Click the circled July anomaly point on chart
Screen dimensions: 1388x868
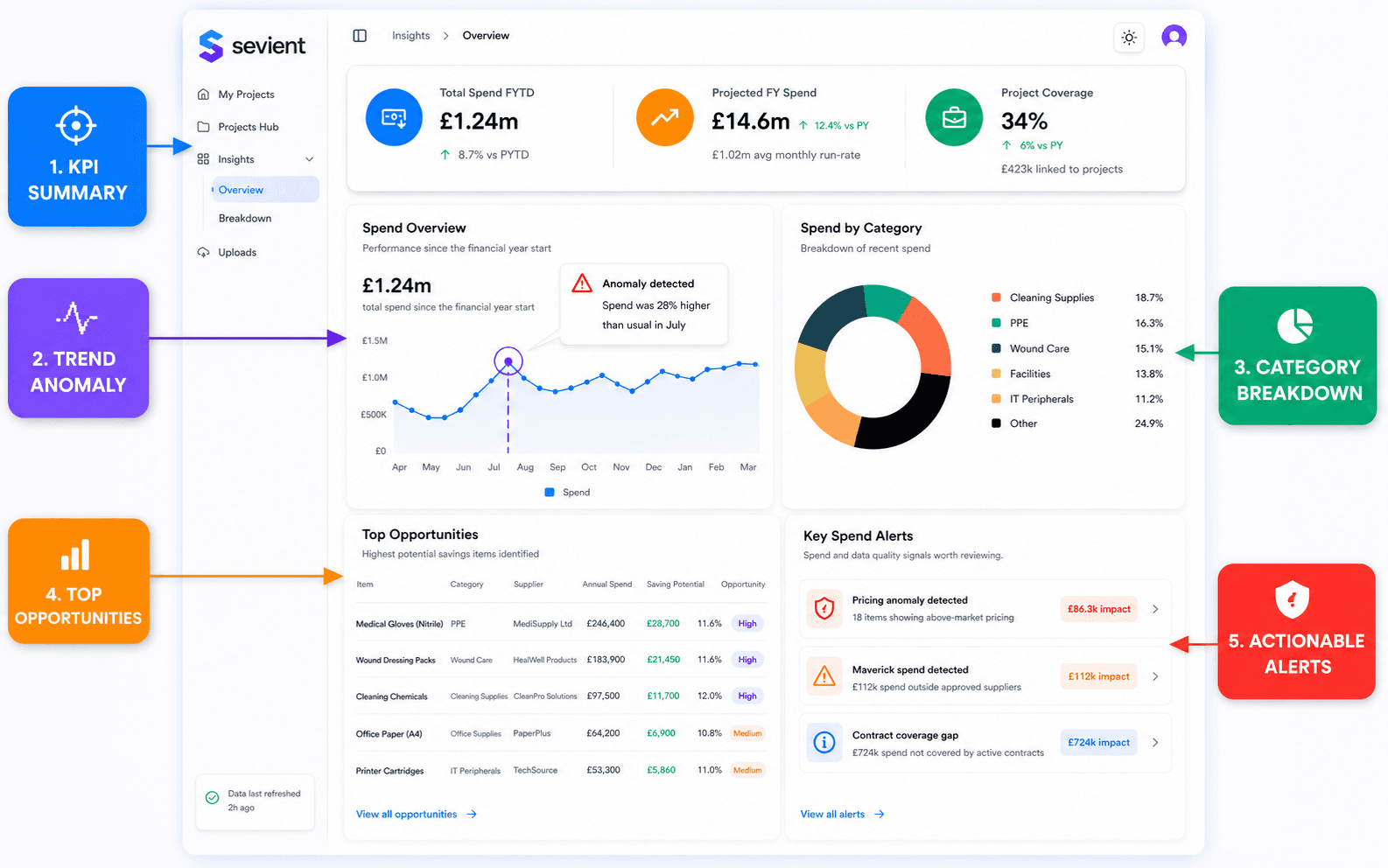508,360
